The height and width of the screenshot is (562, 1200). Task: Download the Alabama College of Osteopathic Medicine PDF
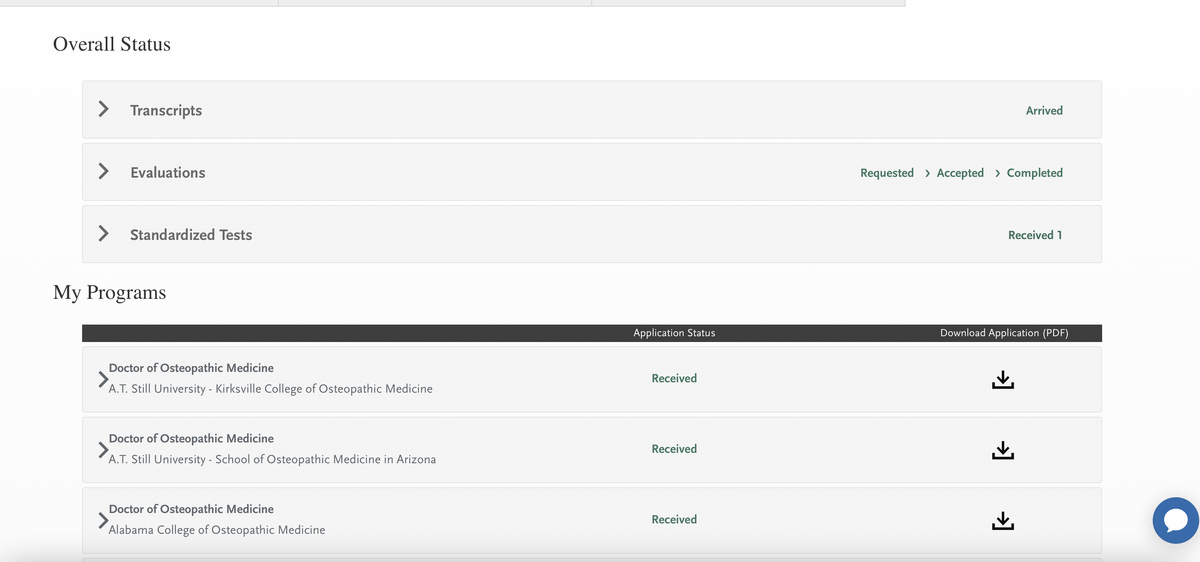pyautogui.click(x=1003, y=520)
